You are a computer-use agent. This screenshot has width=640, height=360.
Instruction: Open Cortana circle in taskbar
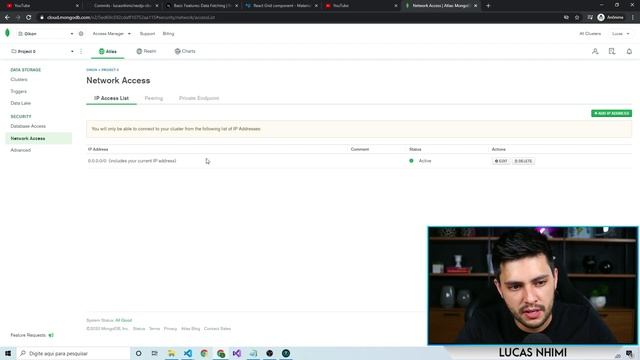(138, 353)
